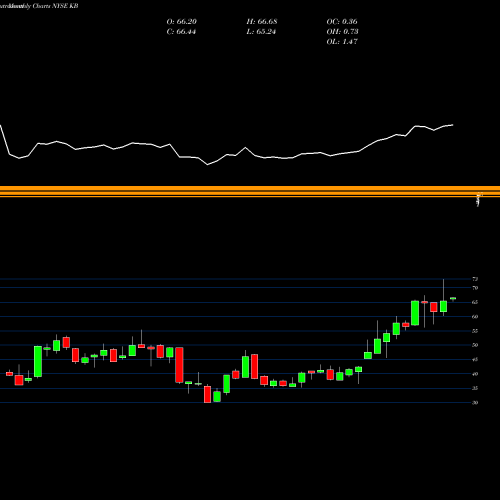The image size is (500, 500).
Task: Select the green candle with wick reaching 75
Action: click(443, 306)
